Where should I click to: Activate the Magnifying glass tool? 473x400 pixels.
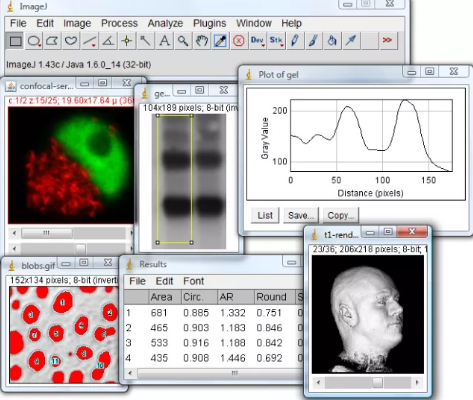point(183,41)
